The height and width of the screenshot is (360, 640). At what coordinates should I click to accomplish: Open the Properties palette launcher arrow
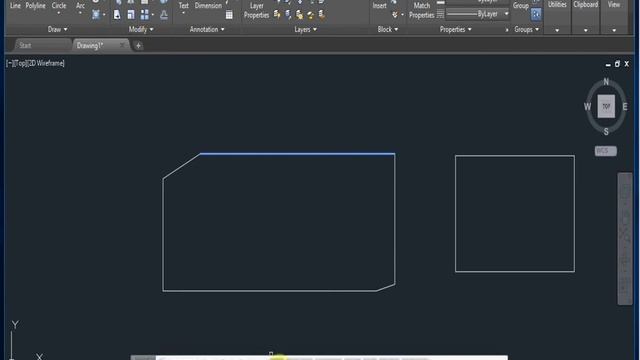click(507, 30)
